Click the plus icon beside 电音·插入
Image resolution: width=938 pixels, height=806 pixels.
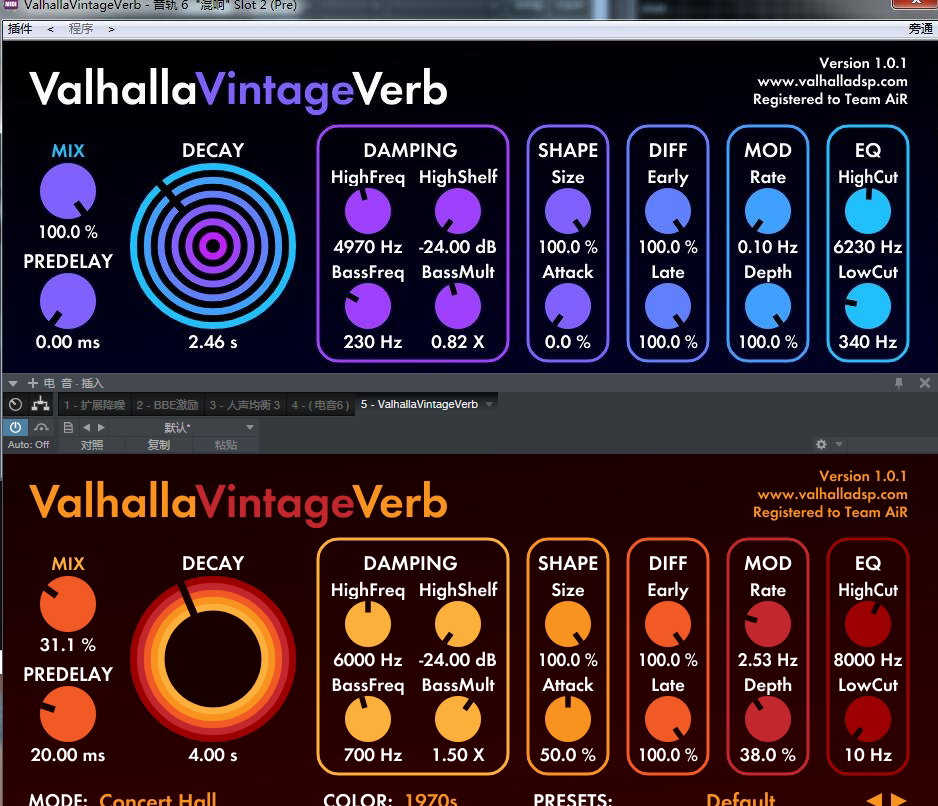pyautogui.click(x=32, y=383)
